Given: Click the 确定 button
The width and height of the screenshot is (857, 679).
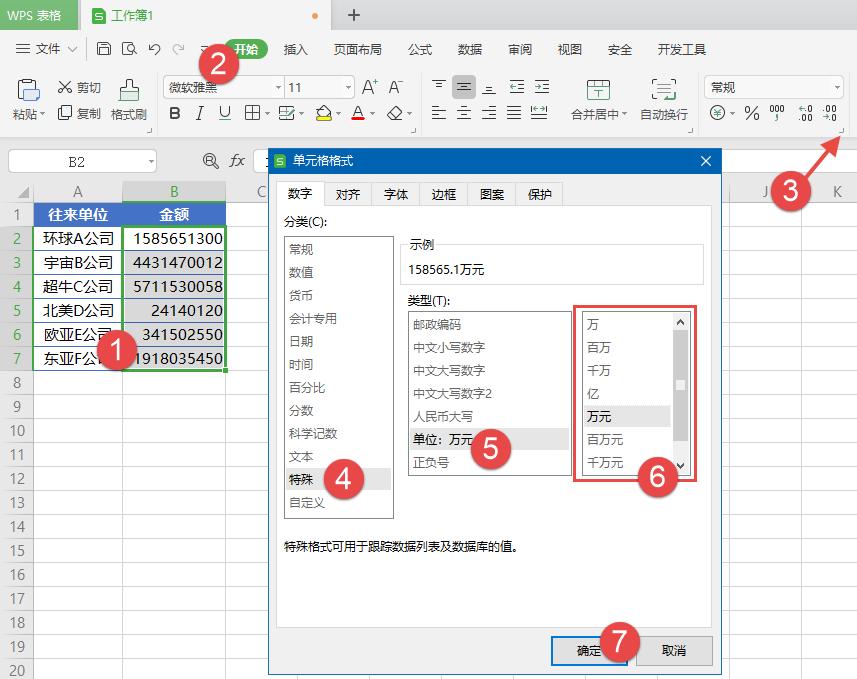Looking at the screenshot, I should click(x=590, y=651).
